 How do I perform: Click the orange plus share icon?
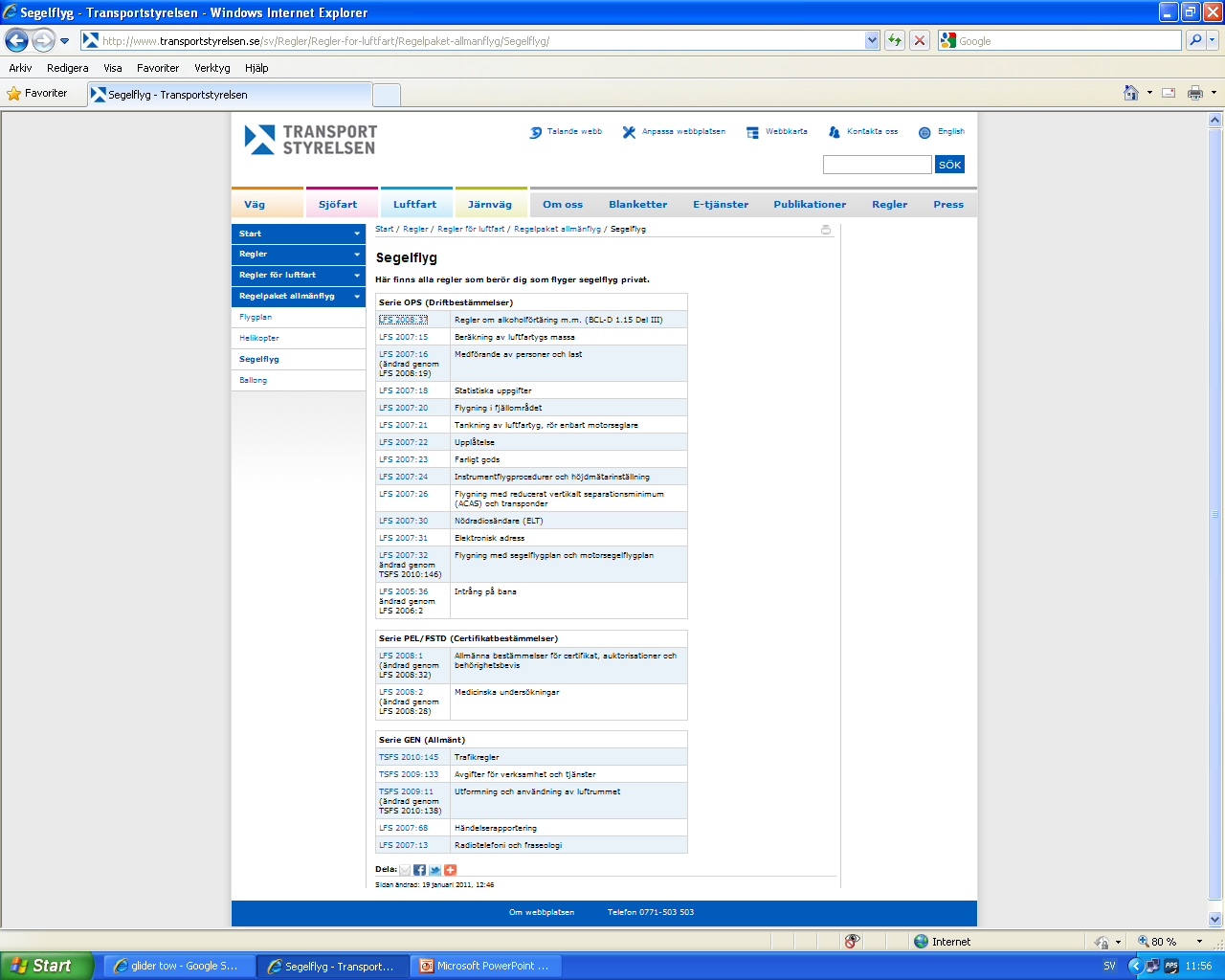(x=450, y=870)
